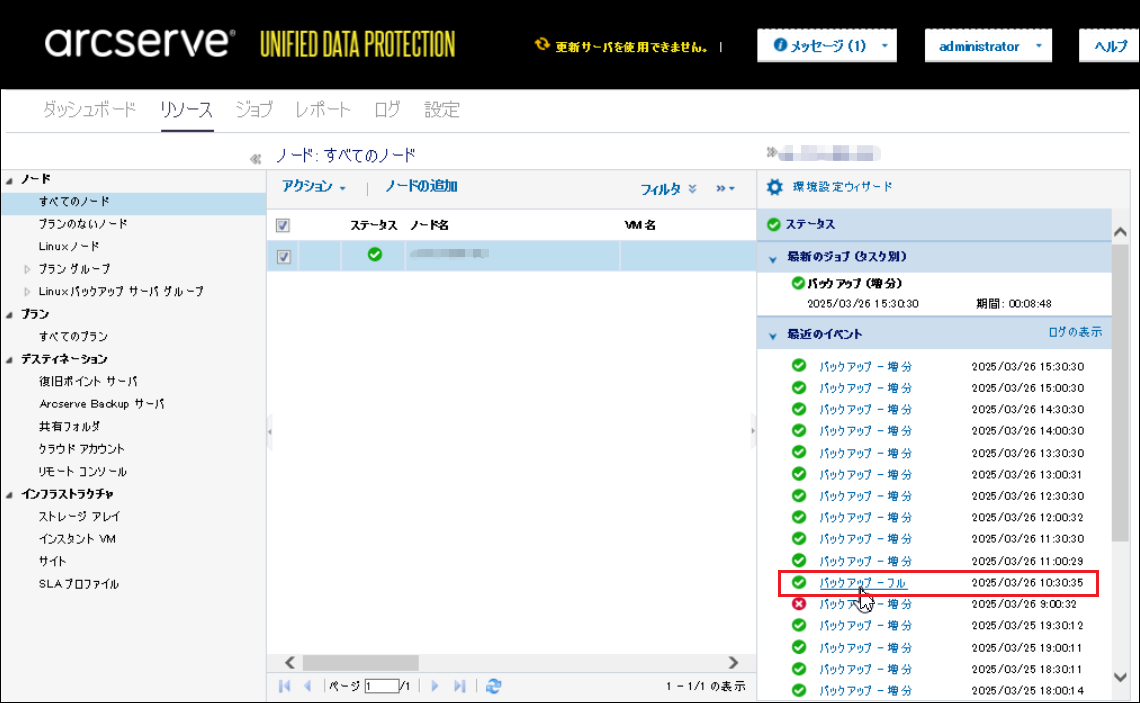Click the vertical scrollbar thumb in right panel
The image size is (1140, 703).
tap(1120, 393)
